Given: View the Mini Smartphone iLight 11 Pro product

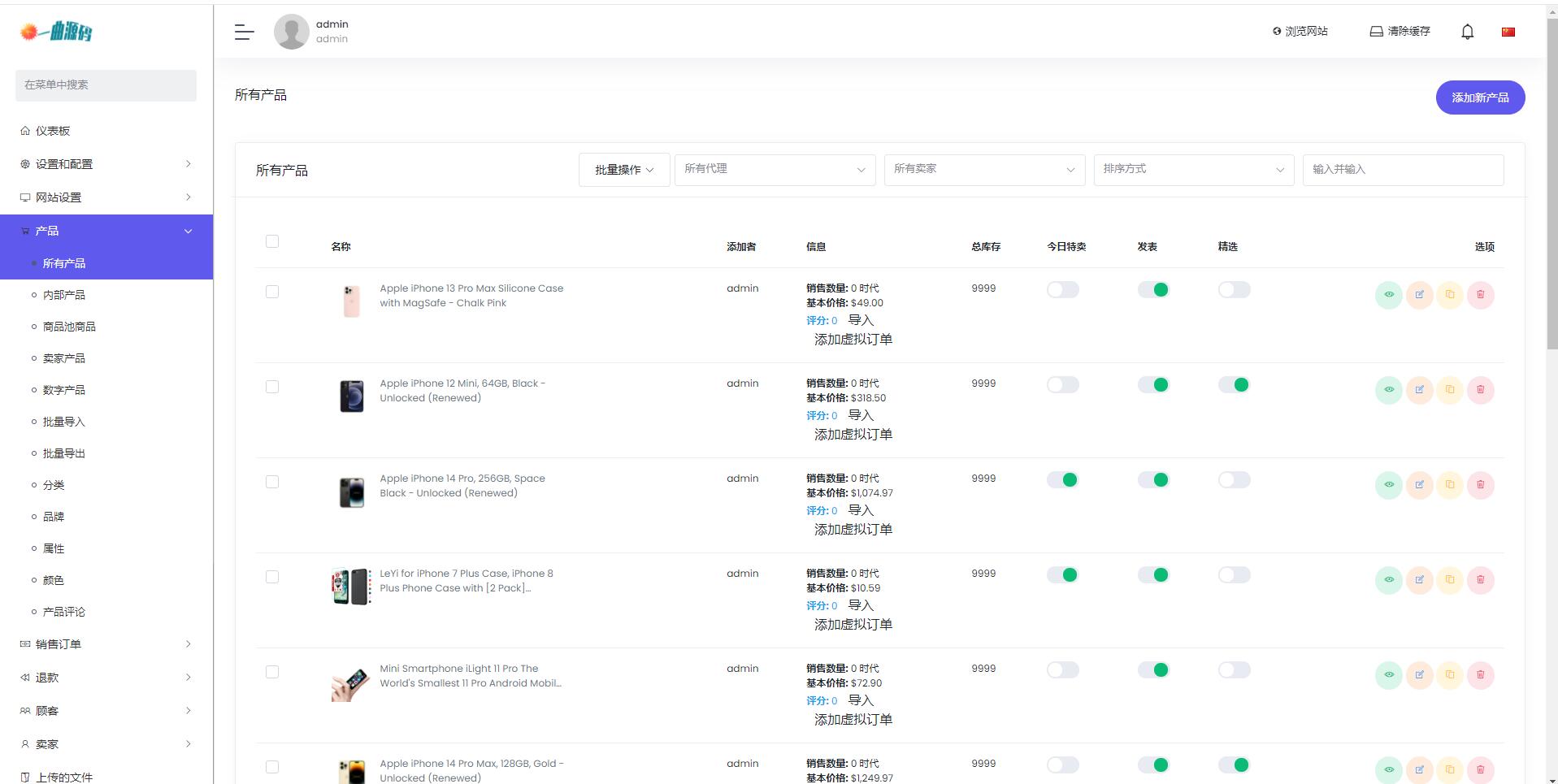Looking at the screenshot, I should [1389, 675].
